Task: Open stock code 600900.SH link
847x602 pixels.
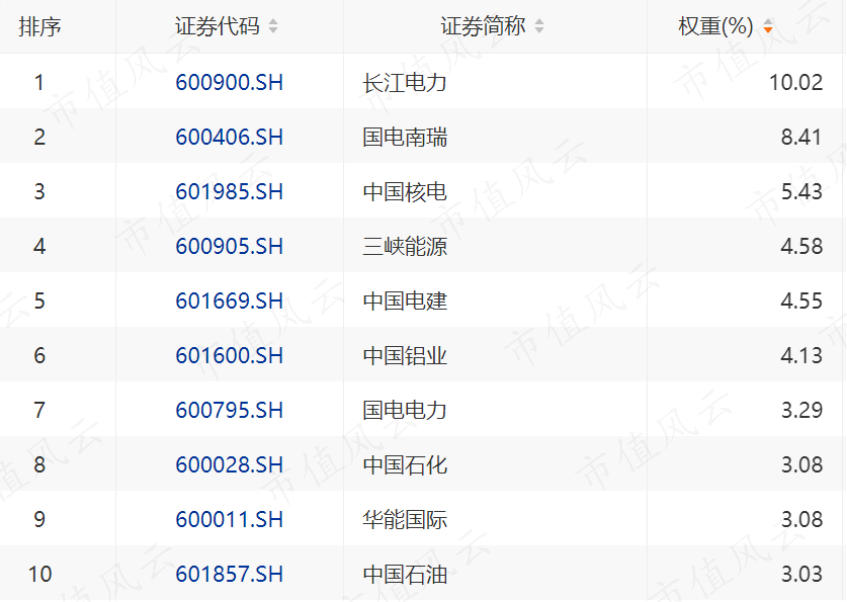Action: click(x=229, y=83)
